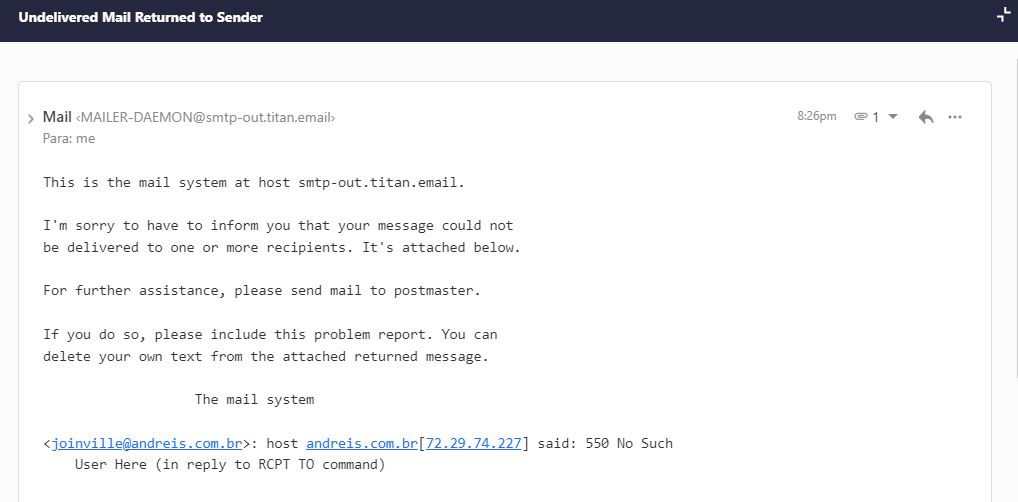Click the 8:26pm timestamp

coord(816,116)
